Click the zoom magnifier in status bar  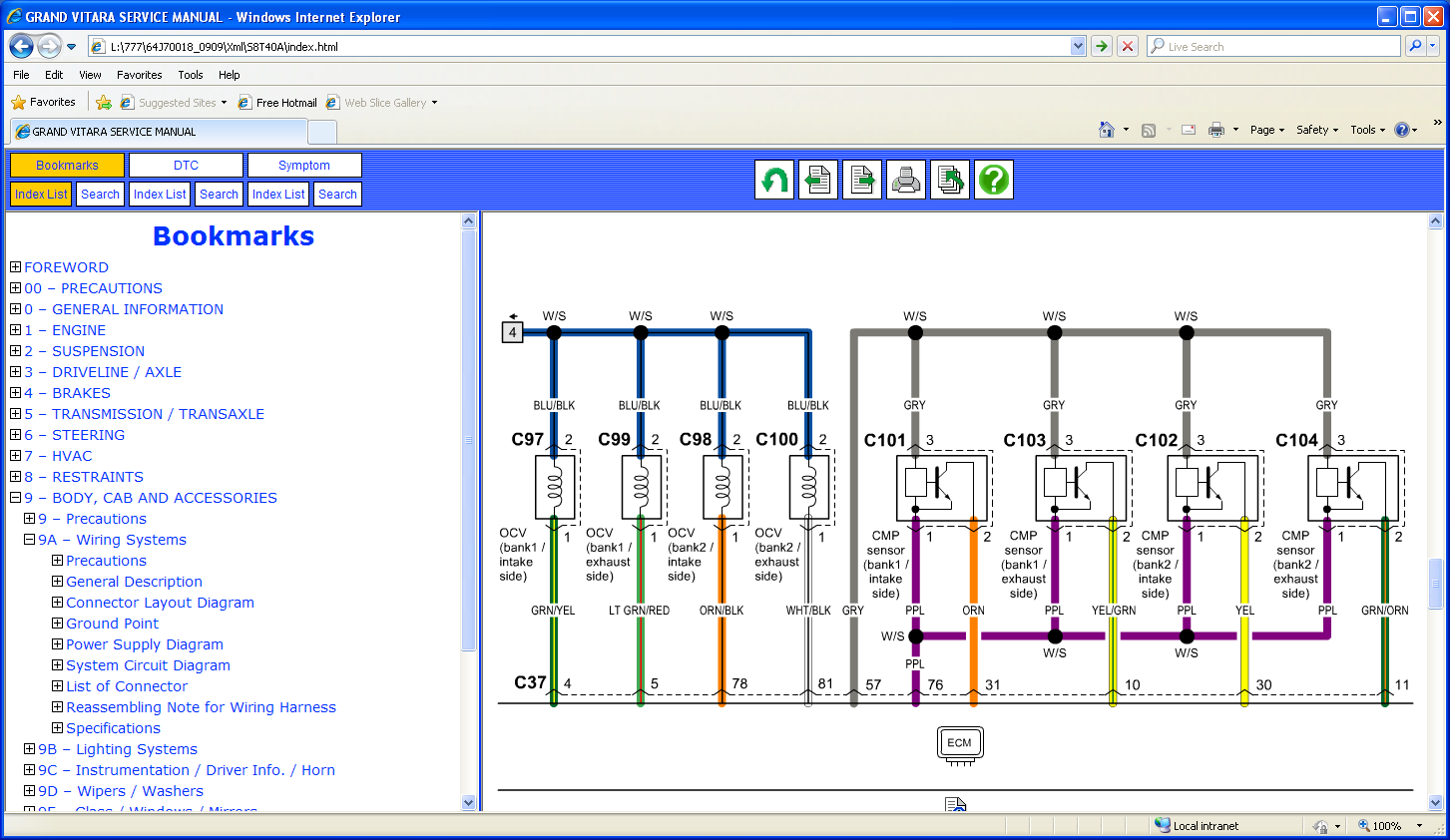click(x=1364, y=826)
